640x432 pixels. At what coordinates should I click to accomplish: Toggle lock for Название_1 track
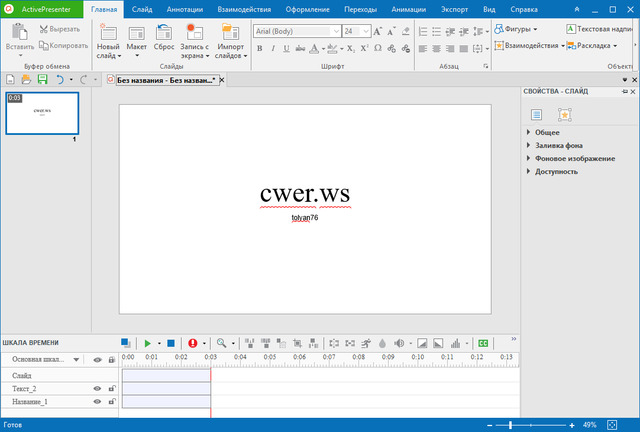pos(111,402)
